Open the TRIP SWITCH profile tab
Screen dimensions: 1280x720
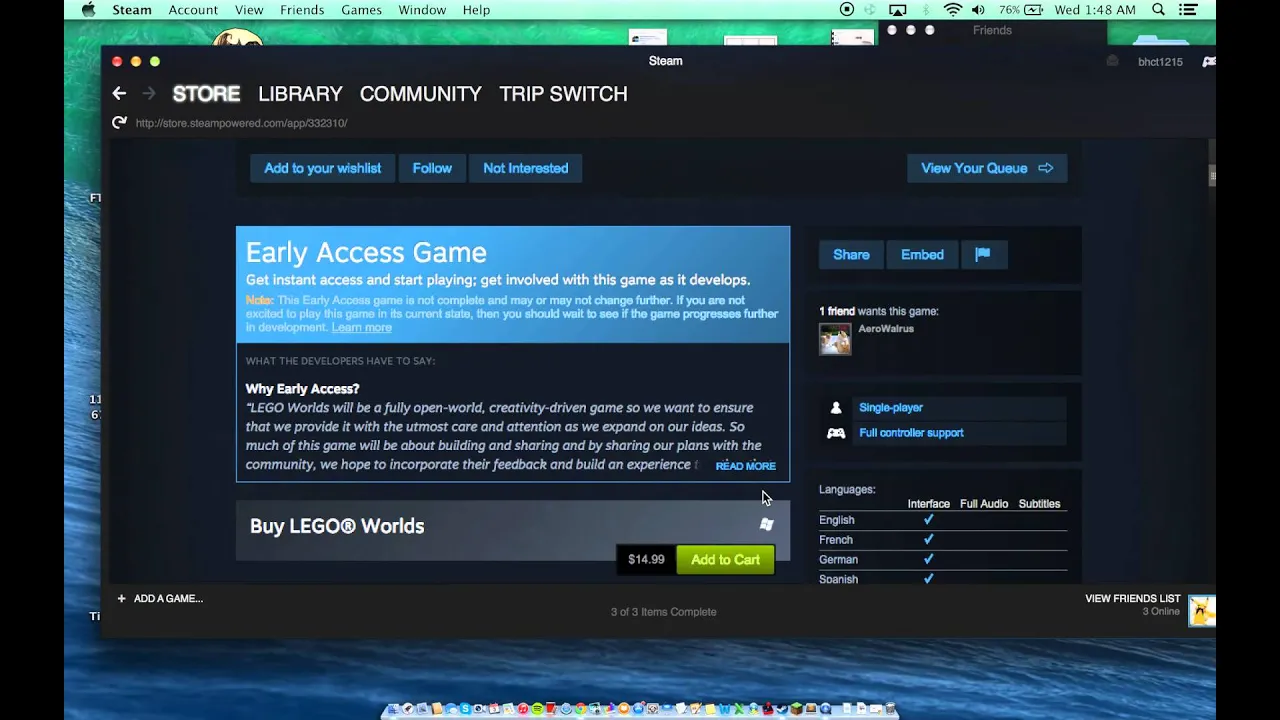563,94
